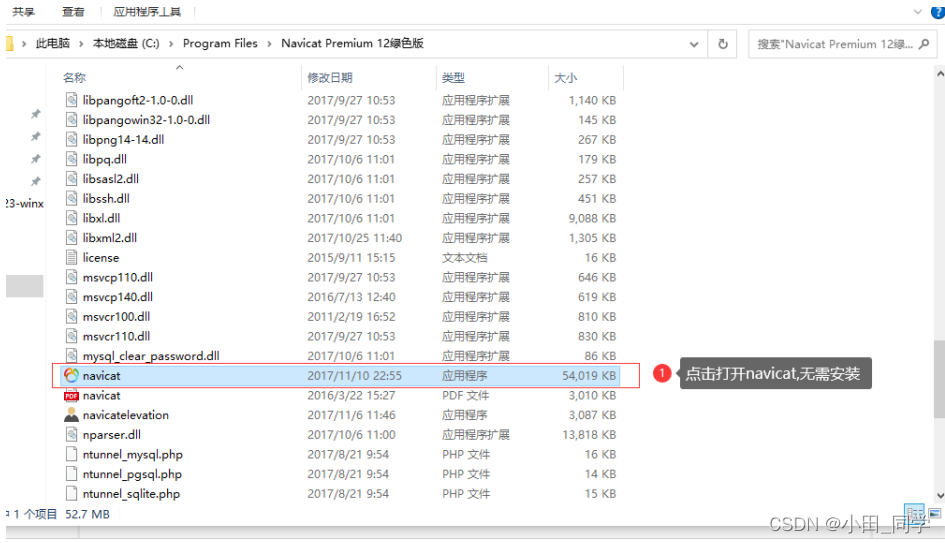Select the license file name

pos(101,257)
